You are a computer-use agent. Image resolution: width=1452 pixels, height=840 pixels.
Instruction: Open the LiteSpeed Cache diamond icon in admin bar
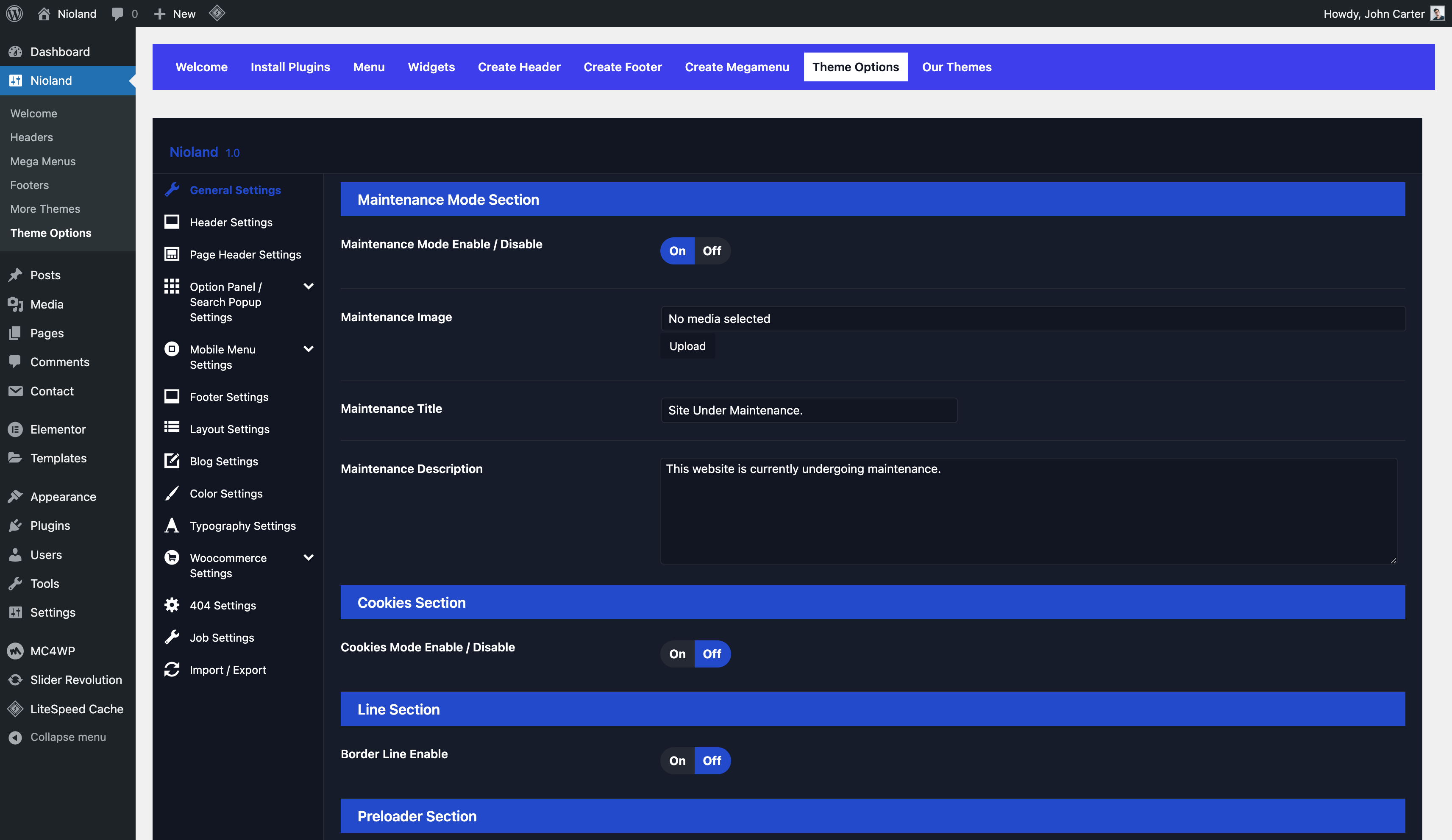coord(217,13)
